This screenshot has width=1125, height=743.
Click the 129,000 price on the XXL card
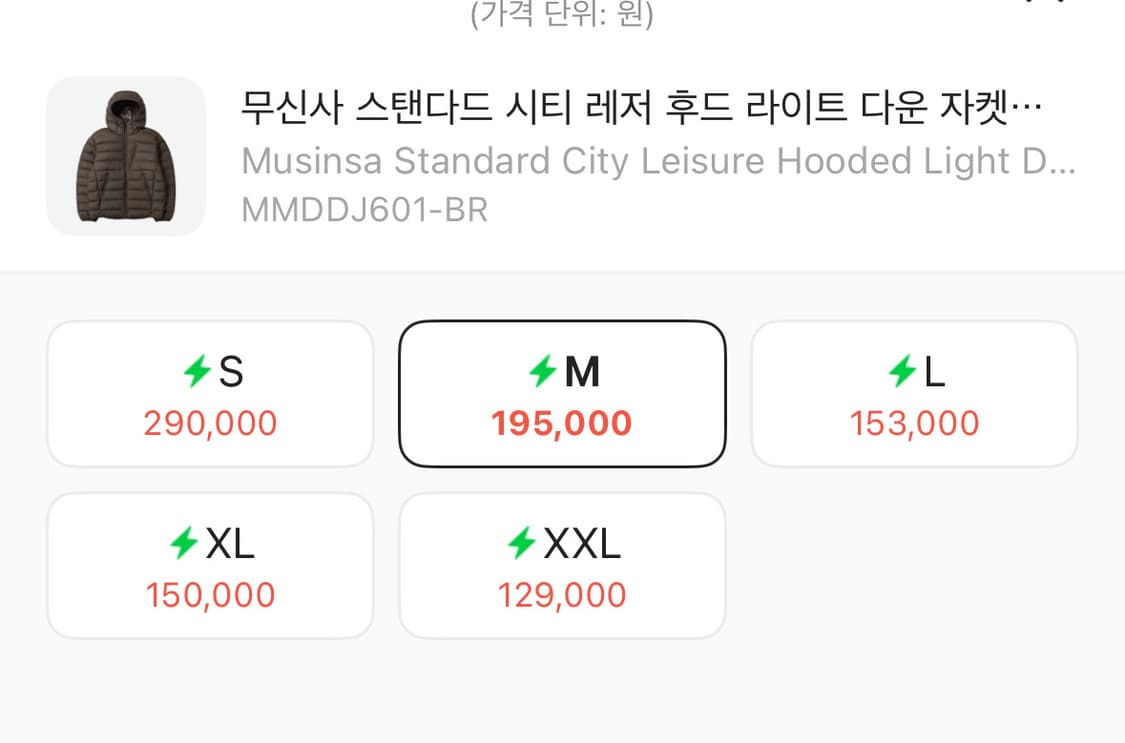pos(562,595)
